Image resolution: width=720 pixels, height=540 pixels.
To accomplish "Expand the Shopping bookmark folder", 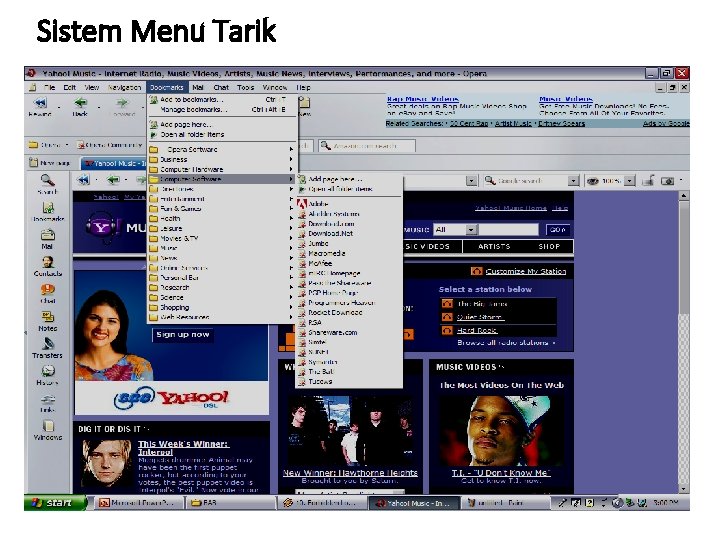I will pyautogui.click(x=220, y=307).
